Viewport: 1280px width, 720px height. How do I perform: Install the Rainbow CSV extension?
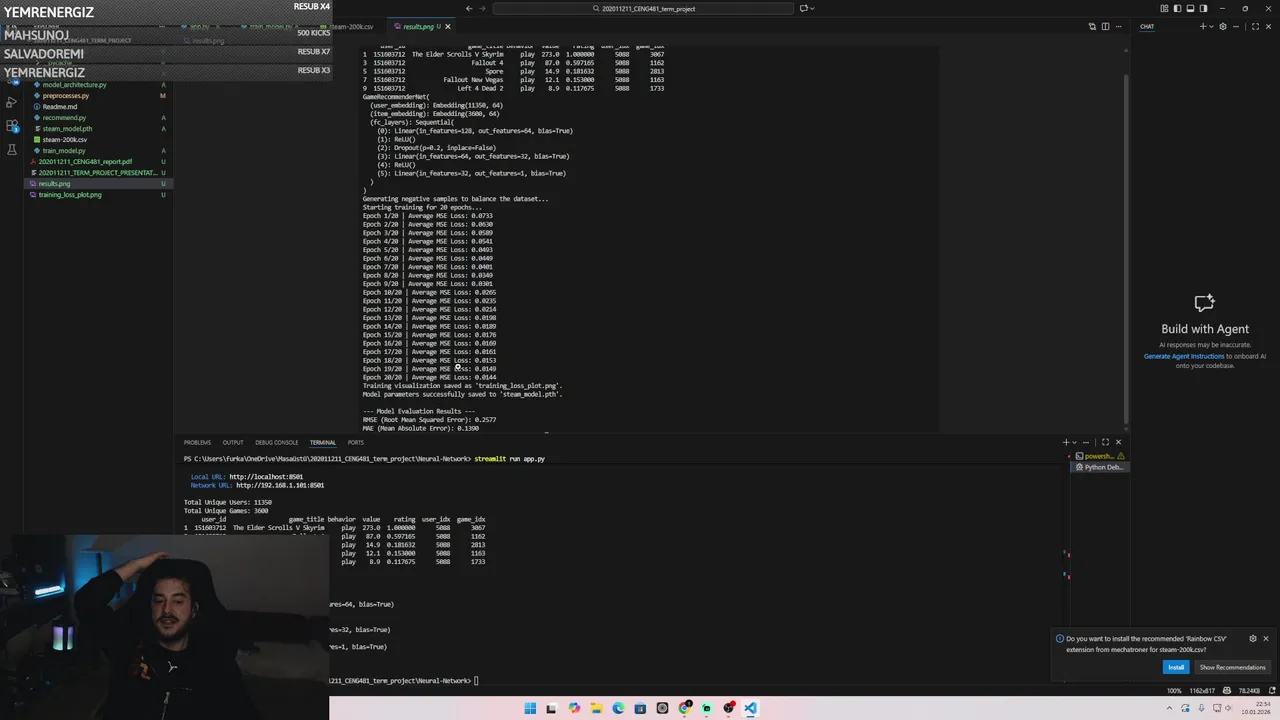1176,667
